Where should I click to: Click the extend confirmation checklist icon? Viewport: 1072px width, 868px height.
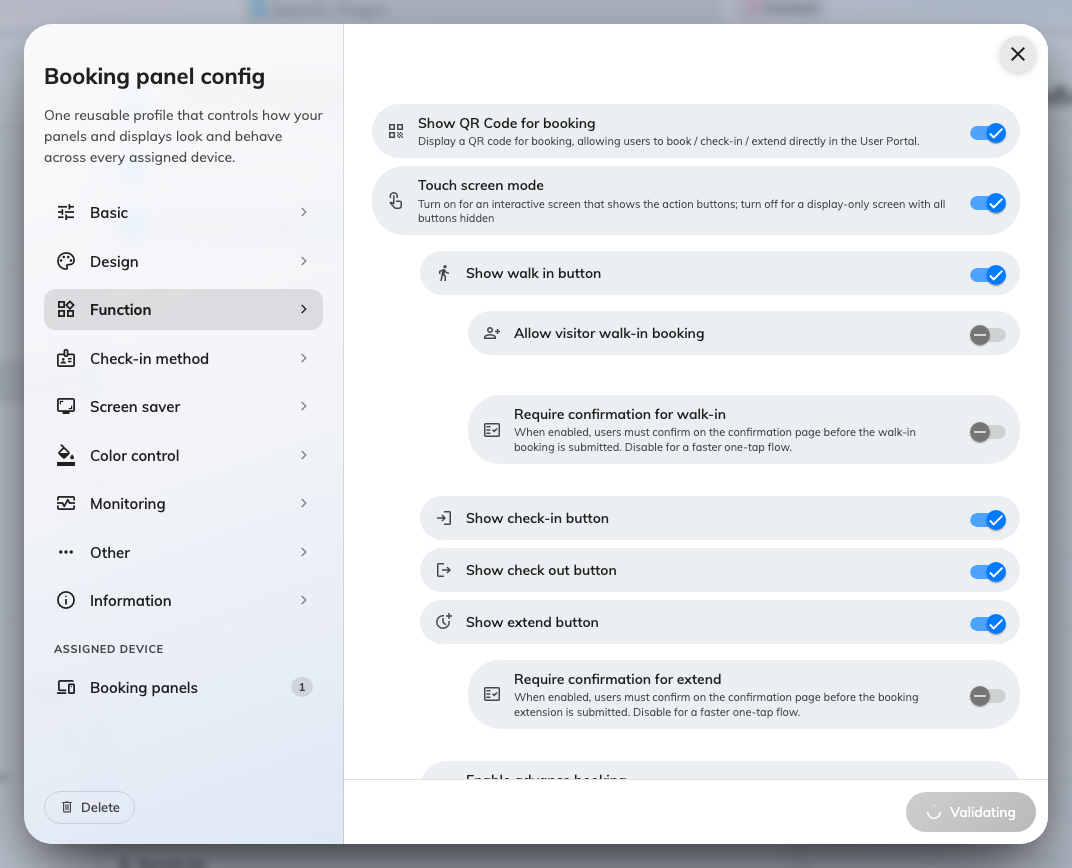coord(492,694)
